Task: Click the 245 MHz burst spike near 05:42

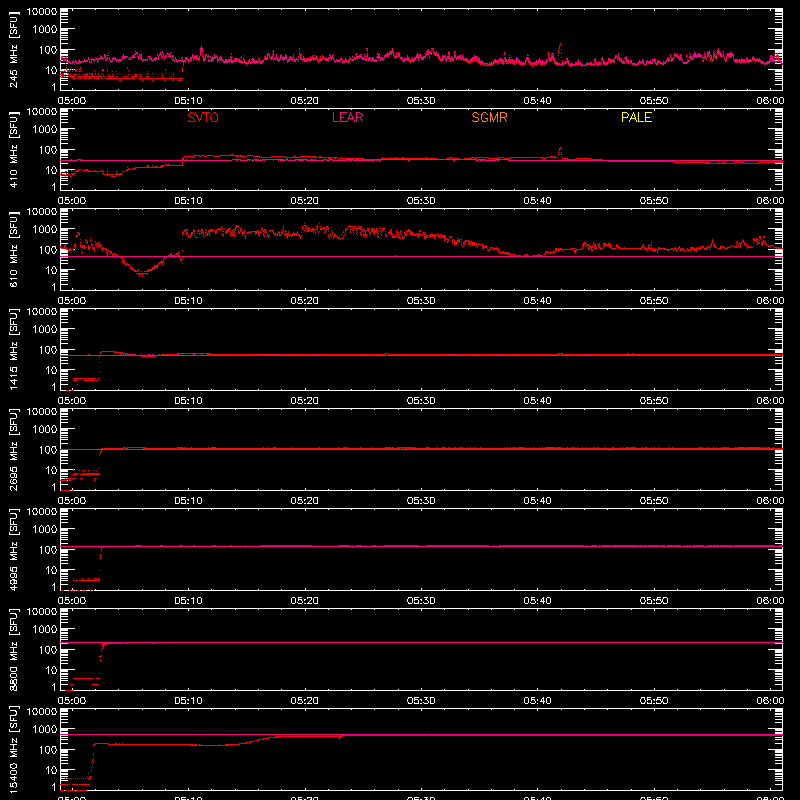Action: [560, 53]
